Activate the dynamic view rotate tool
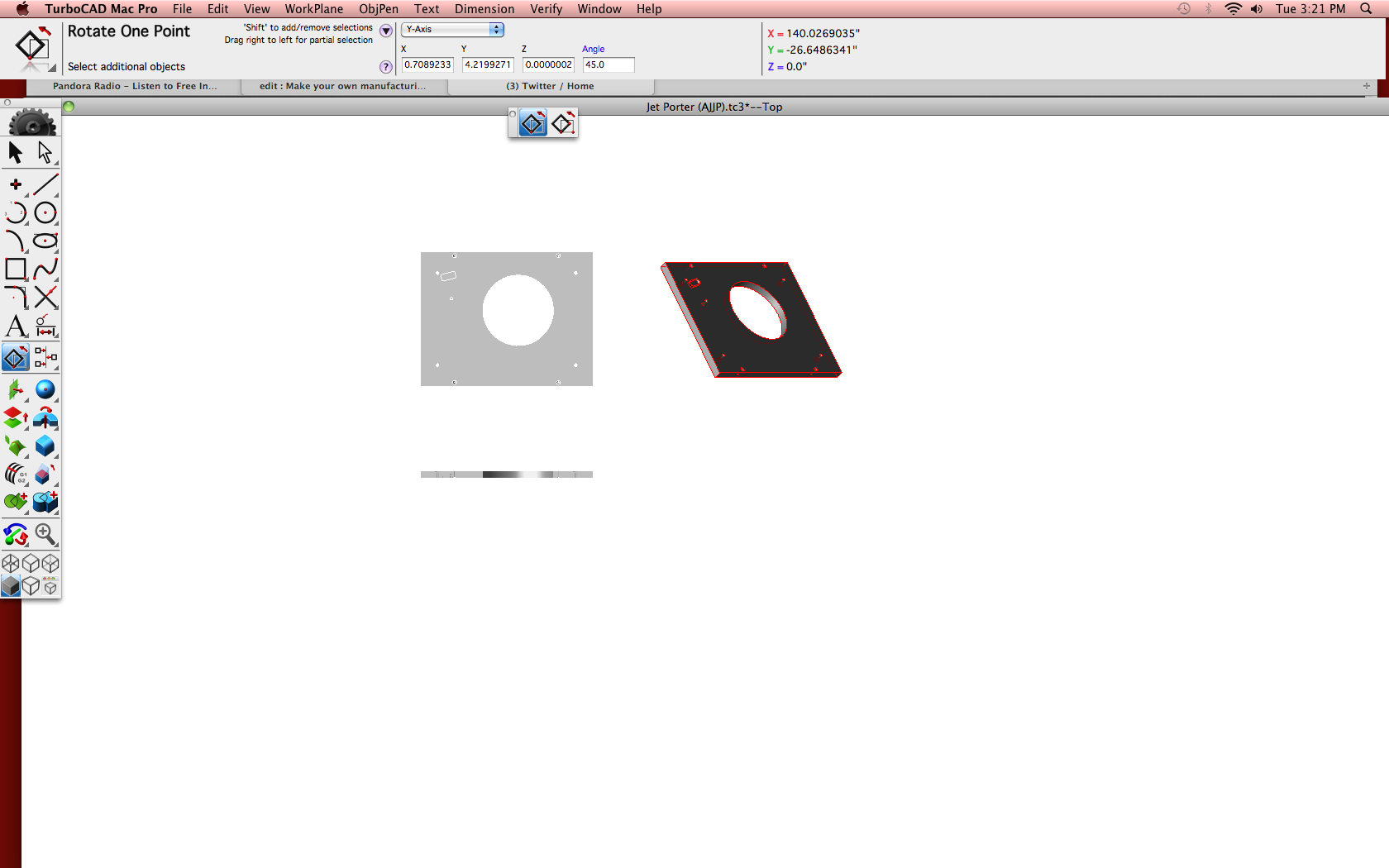 click(16, 535)
